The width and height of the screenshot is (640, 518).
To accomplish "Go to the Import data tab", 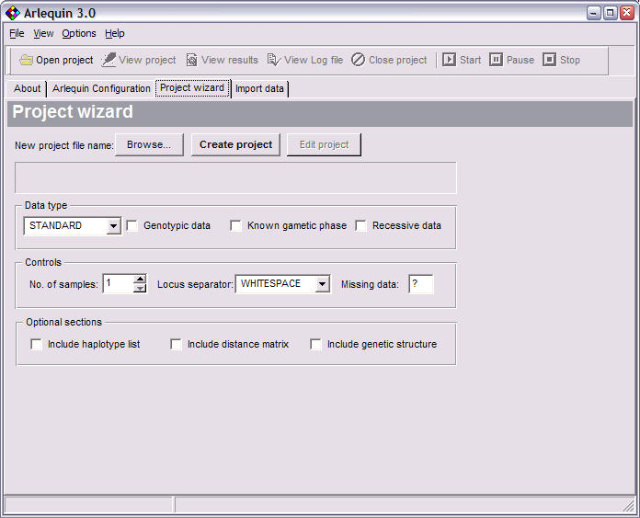I will (x=260, y=89).
